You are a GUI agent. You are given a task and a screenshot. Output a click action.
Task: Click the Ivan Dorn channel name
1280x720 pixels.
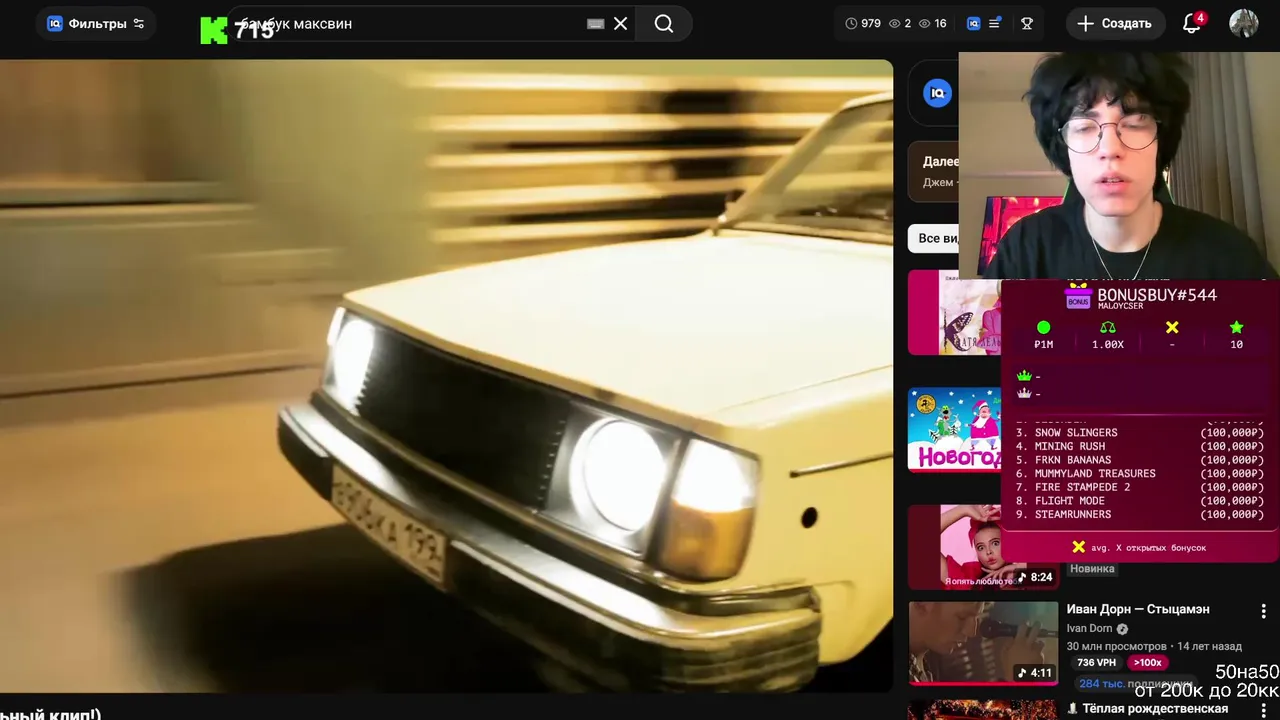tap(1089, 628)
